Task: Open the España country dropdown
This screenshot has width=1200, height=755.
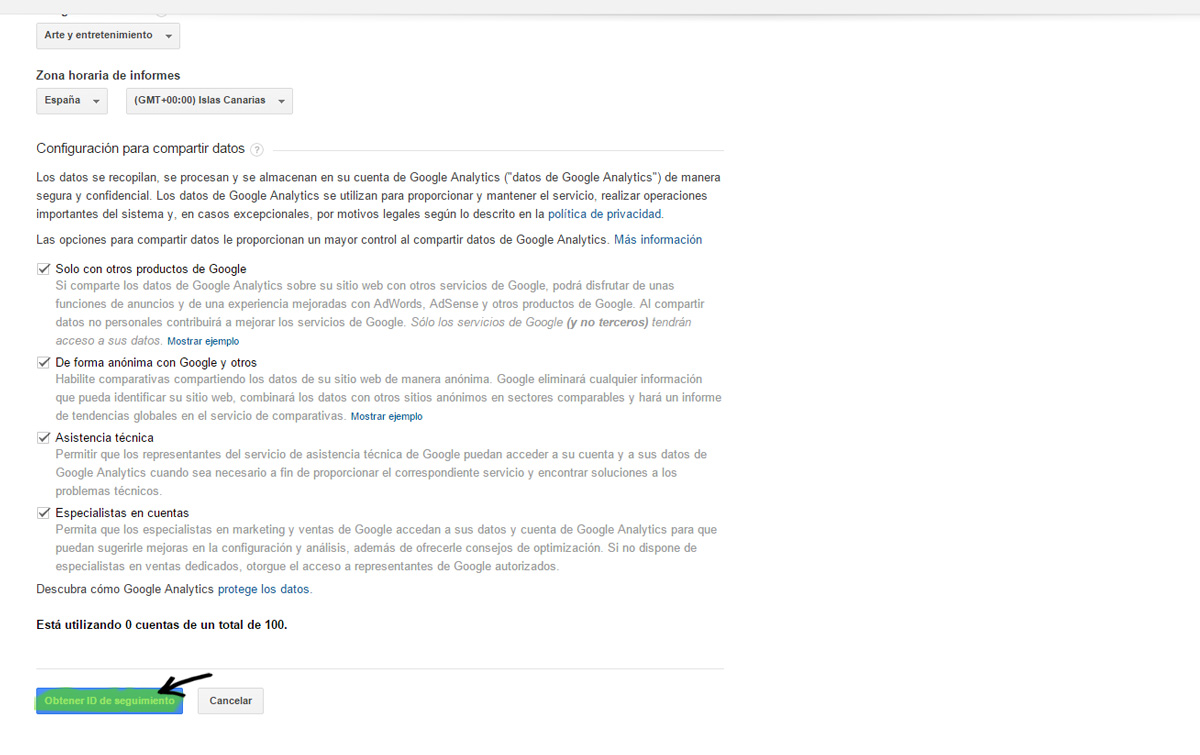Action: [x=72, y=101]
